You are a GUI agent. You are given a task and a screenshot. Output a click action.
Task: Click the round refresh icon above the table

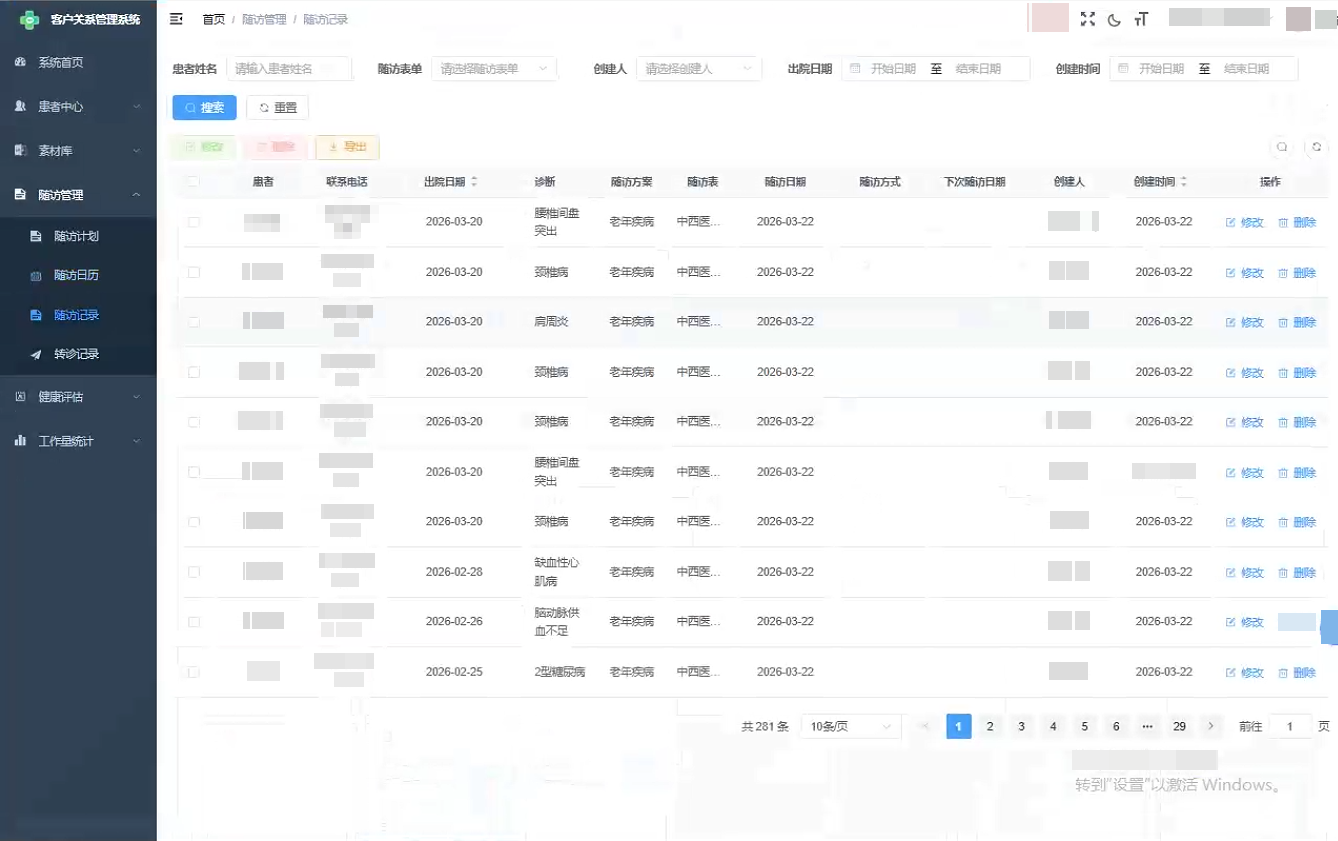point(1317,147)
